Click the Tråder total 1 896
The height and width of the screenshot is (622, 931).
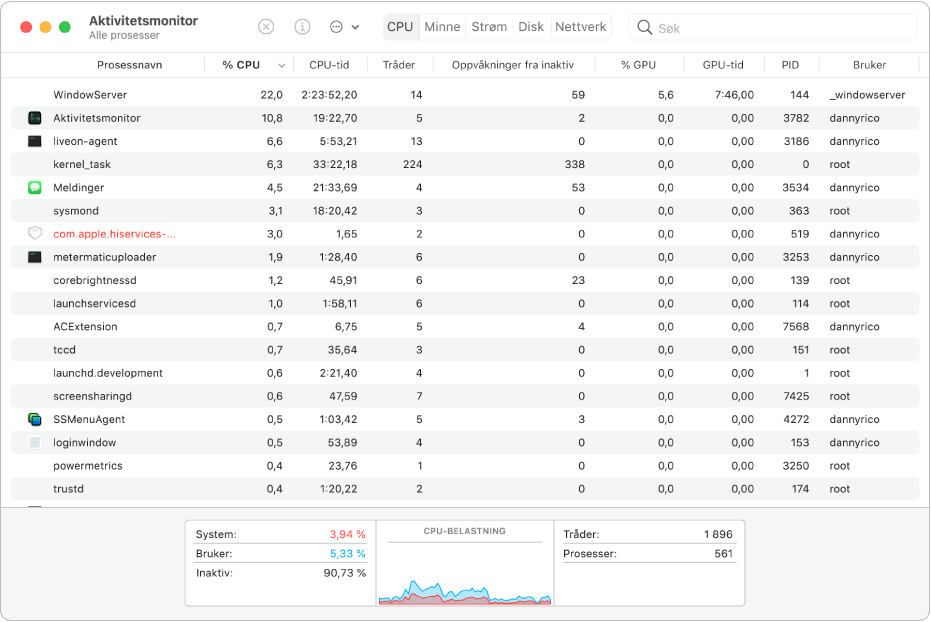[x=718, y=534]
